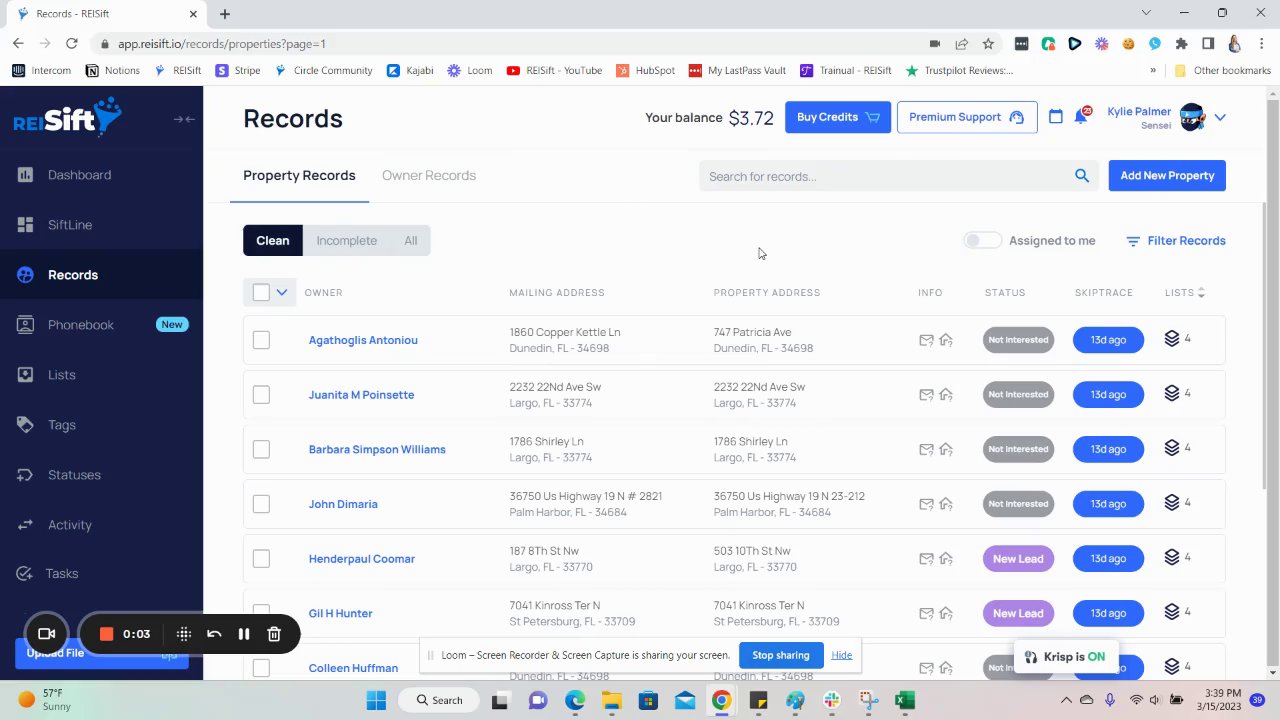Viewport: 1280px width, 720px height.
Task: Delete the Loom recording with the trash icon
Action: (x=274, y=634)
